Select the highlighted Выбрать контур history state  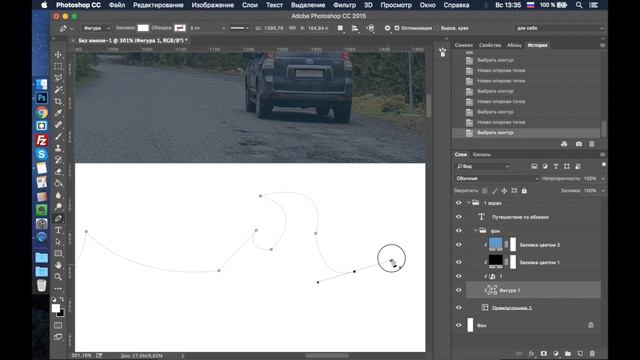(x=526, y=133)
